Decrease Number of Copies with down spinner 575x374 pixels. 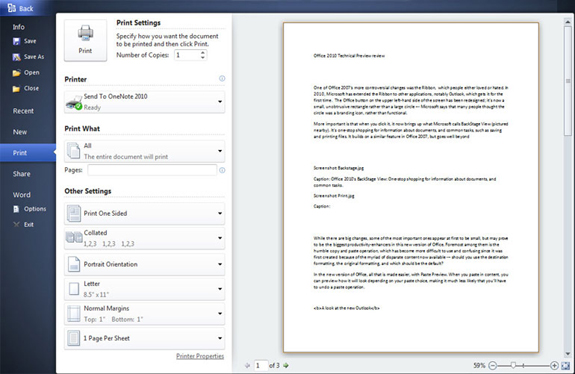[203, 57]
